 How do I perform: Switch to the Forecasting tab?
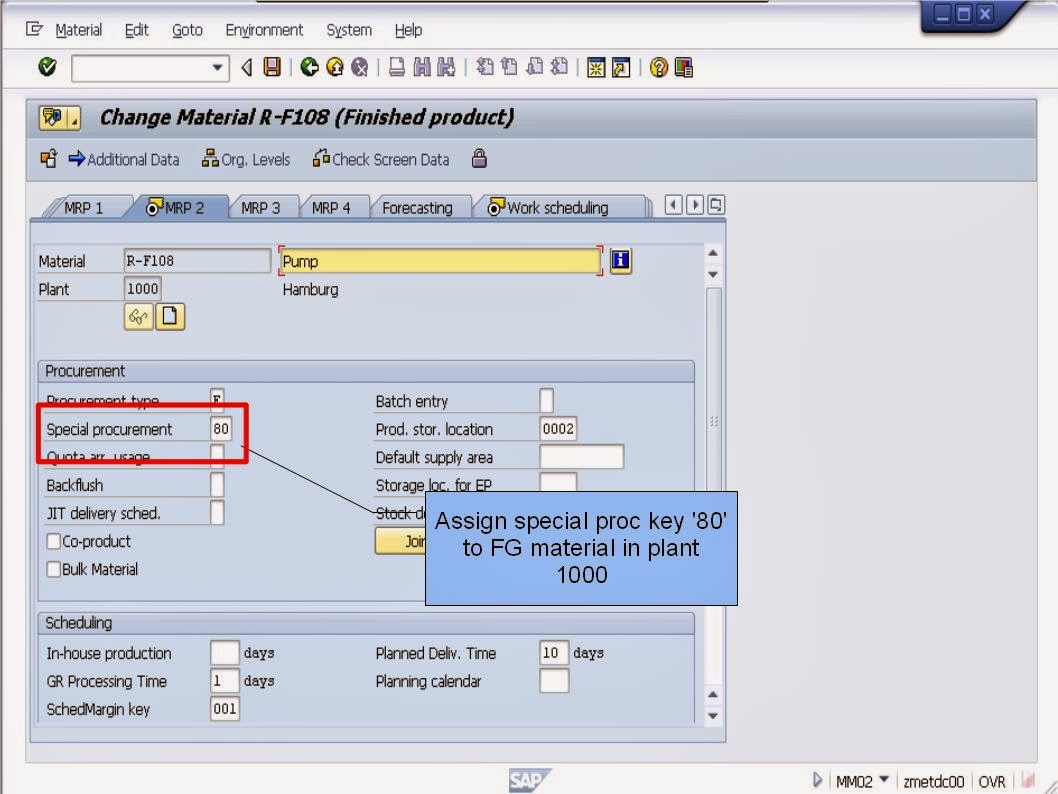(x=419, y=207)
